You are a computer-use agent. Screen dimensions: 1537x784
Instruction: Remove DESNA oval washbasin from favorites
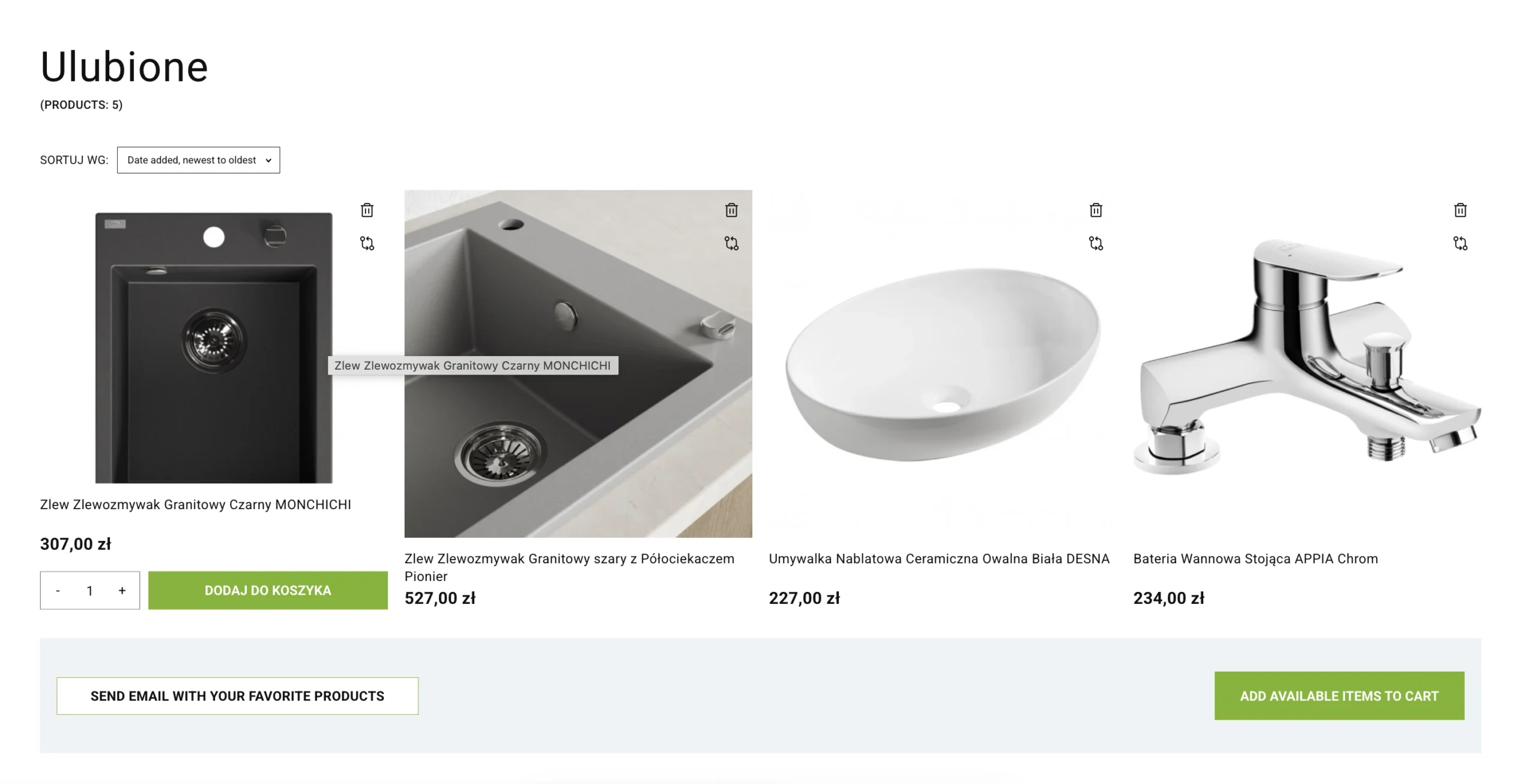coord(1096,210)
